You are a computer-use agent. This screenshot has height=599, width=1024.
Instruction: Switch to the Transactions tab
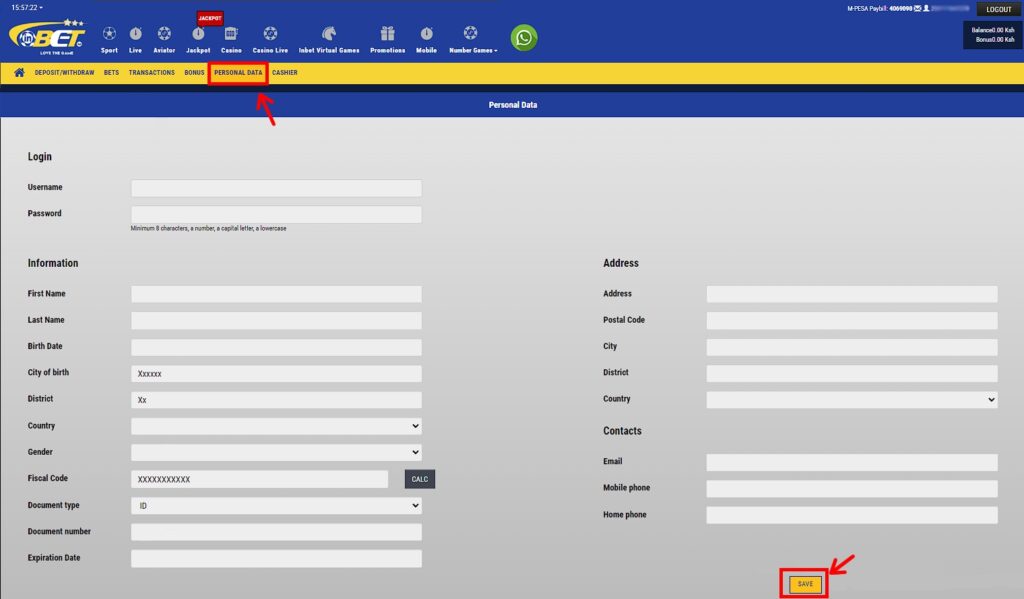[x=151, y=72]
